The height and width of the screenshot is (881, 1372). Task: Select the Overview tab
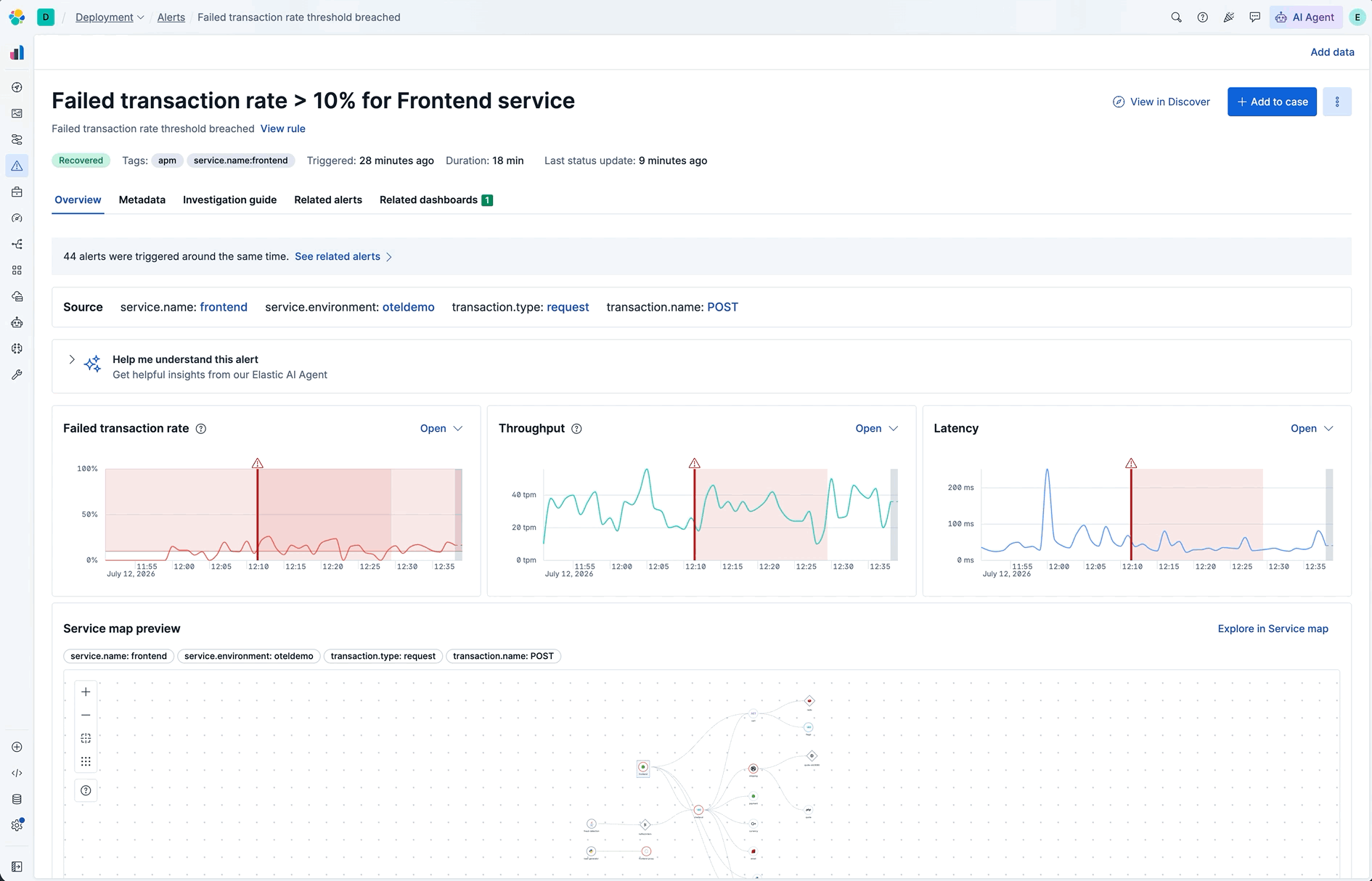78,200
